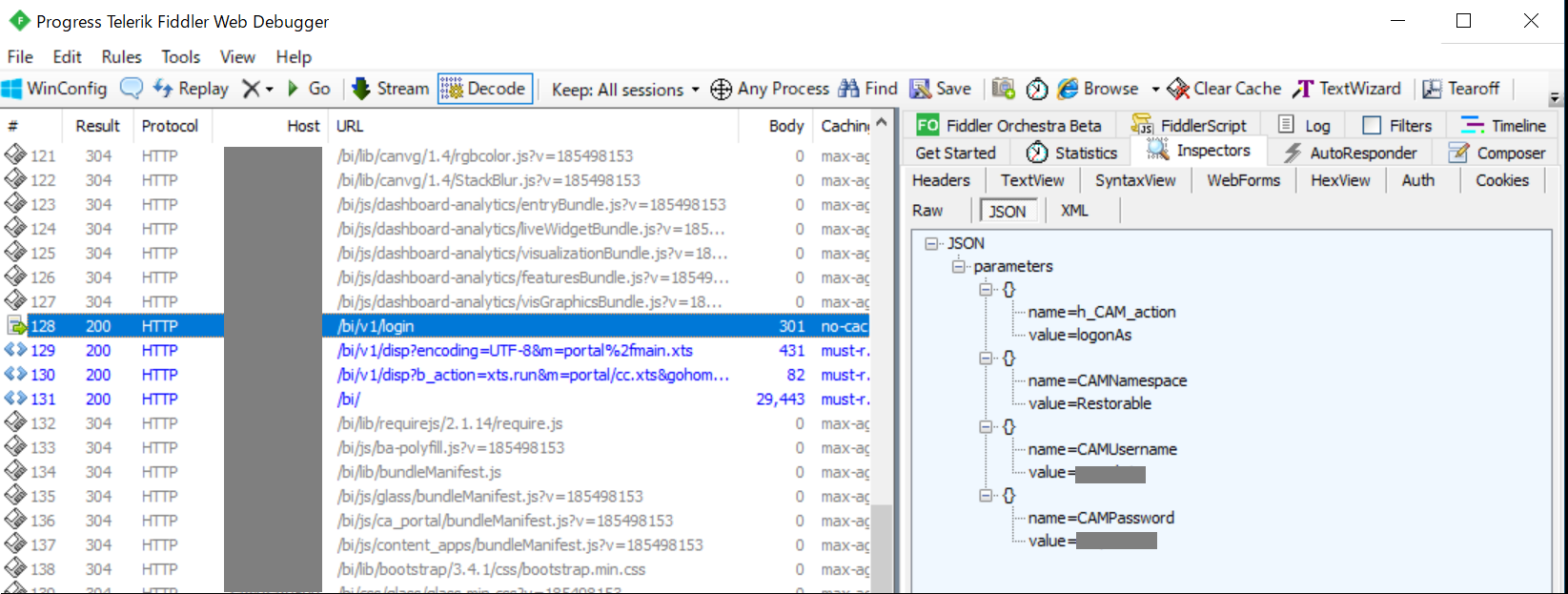Select the Cookies inspector tab
This screenshot has width=1568, height=594.
point(1502,180)
